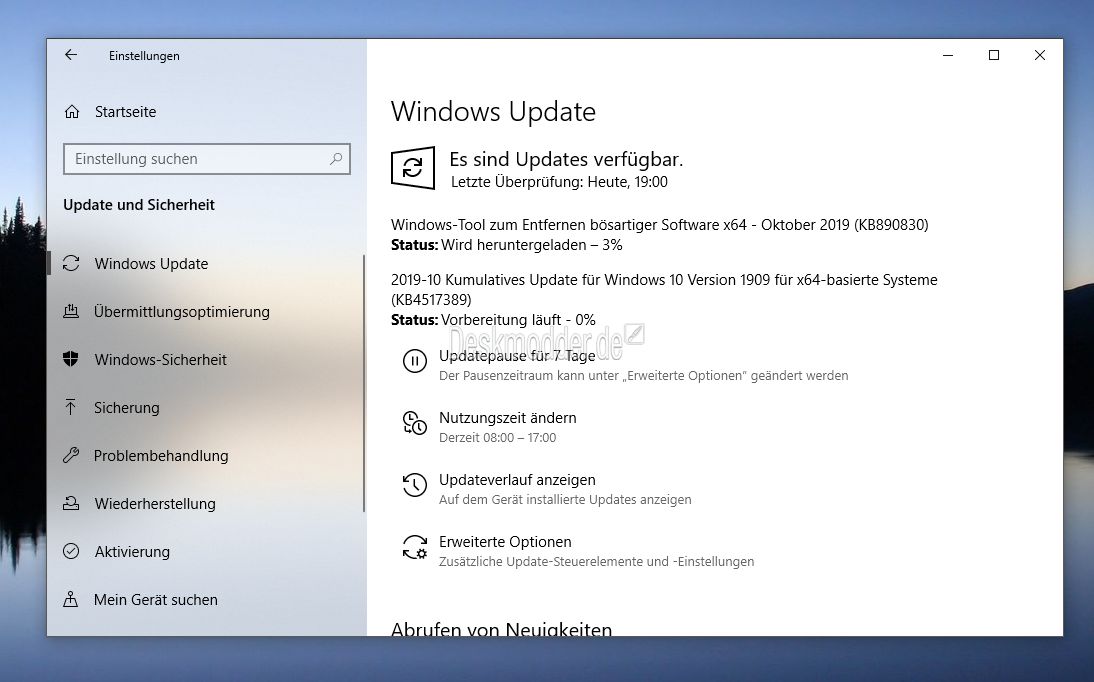Screen dimensions: 1094x682
Task: Open Erweiterte Optionen
Action: (x=505, y=542)
